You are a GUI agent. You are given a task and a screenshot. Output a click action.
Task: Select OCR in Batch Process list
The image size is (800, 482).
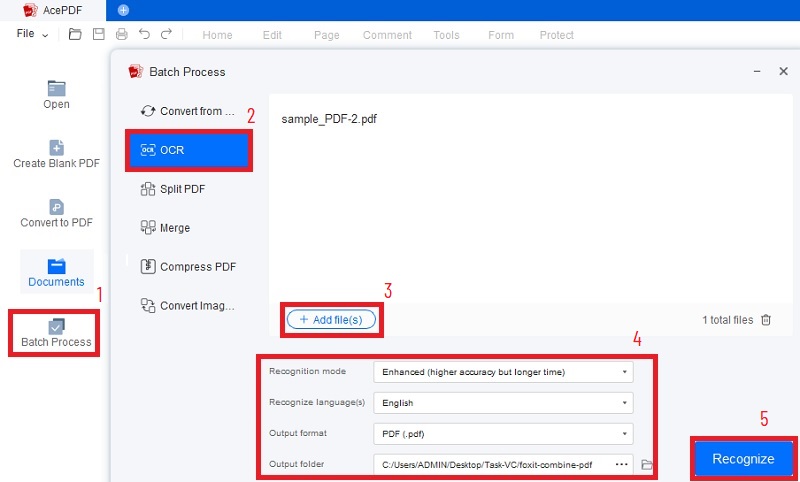tap(188, 150)
